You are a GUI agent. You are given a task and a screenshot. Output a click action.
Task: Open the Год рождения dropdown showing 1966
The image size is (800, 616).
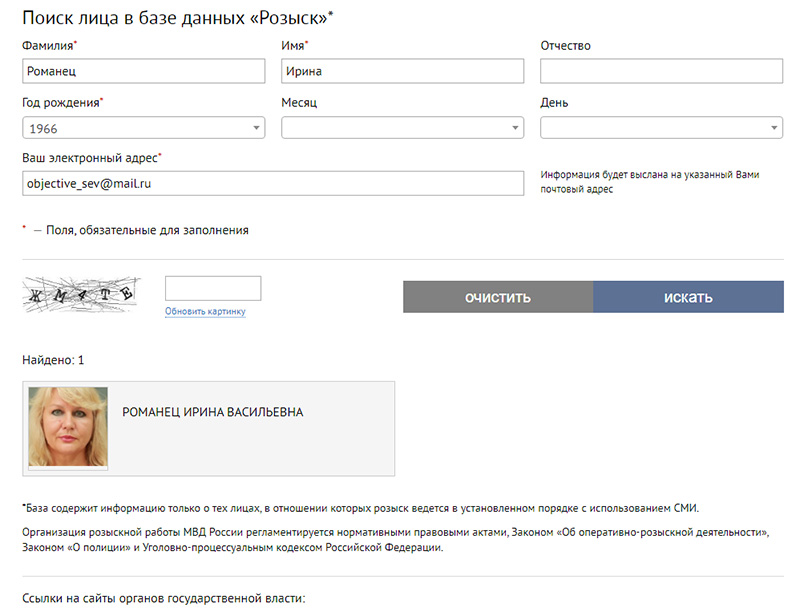(143, 128)
